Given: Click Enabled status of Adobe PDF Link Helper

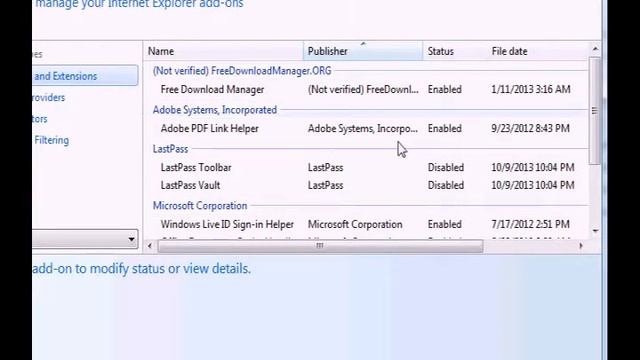Looking at the screenshot, I should pyautogui.click(x=444, y=129).
